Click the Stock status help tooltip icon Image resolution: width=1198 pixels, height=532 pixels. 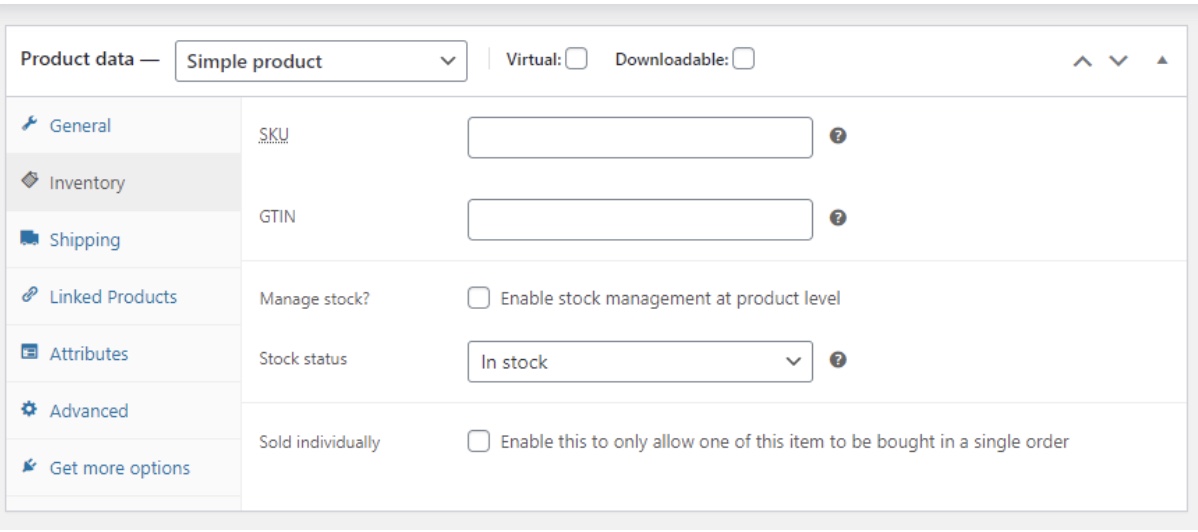[x=839, y=361]
